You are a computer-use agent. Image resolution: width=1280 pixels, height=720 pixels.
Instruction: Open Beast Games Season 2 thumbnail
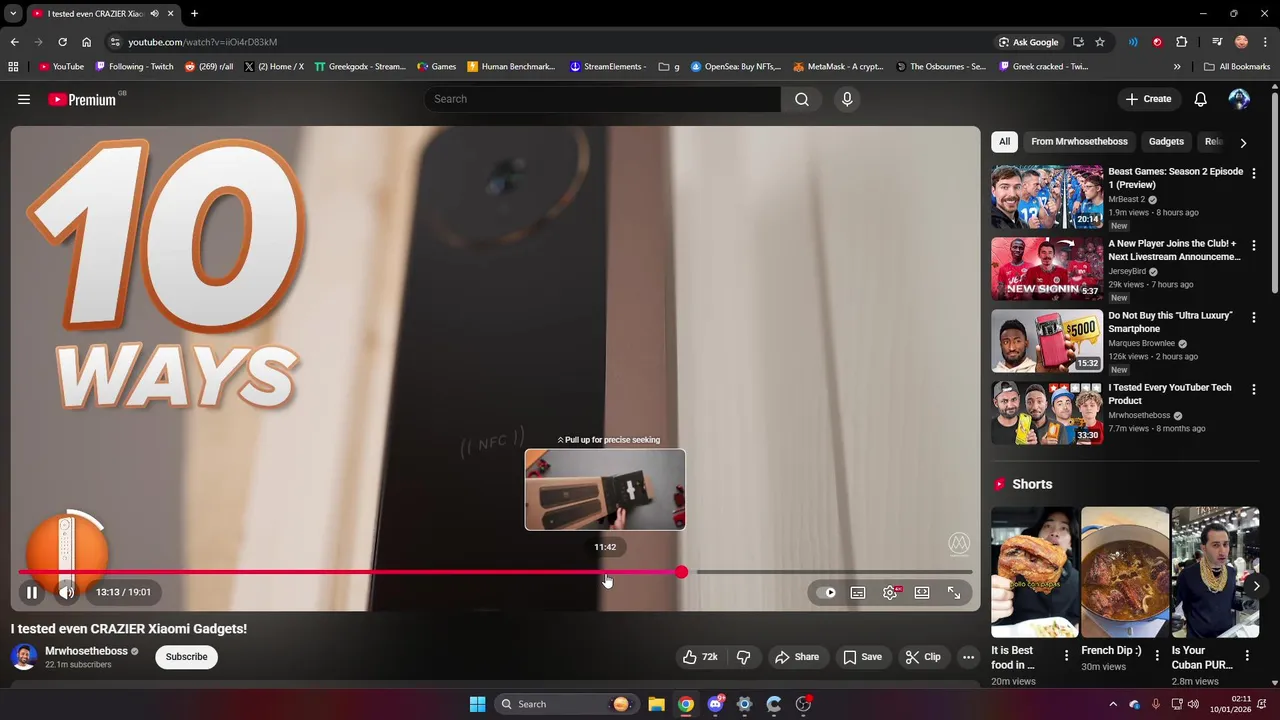(1047, 197)
